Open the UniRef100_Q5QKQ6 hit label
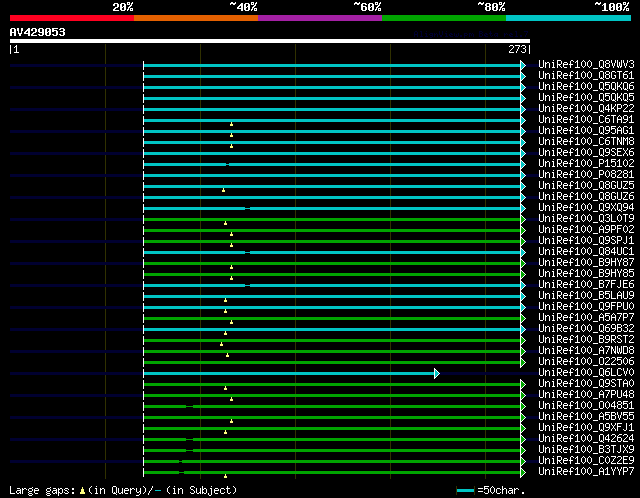Screen dimensions: 640x498 [x=586, y=87]
